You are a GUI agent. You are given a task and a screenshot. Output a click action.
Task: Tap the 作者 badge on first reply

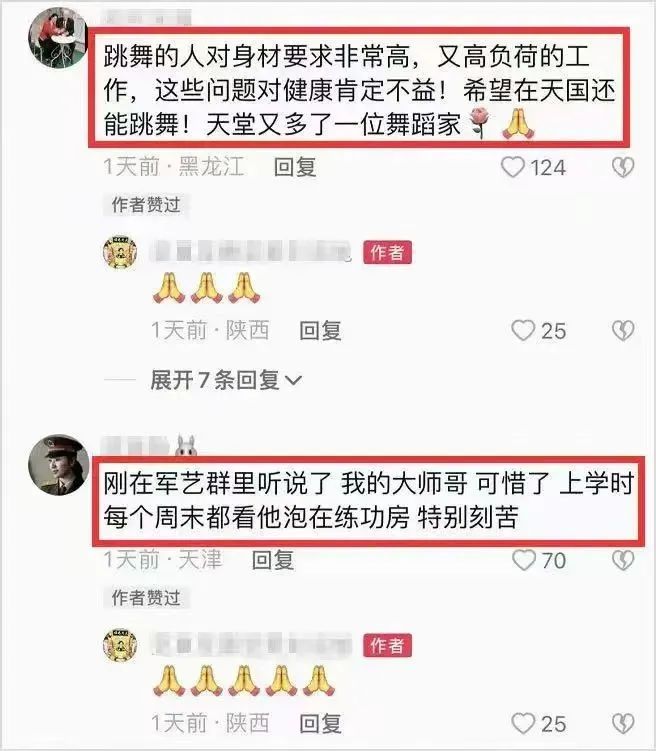point(387,252)
